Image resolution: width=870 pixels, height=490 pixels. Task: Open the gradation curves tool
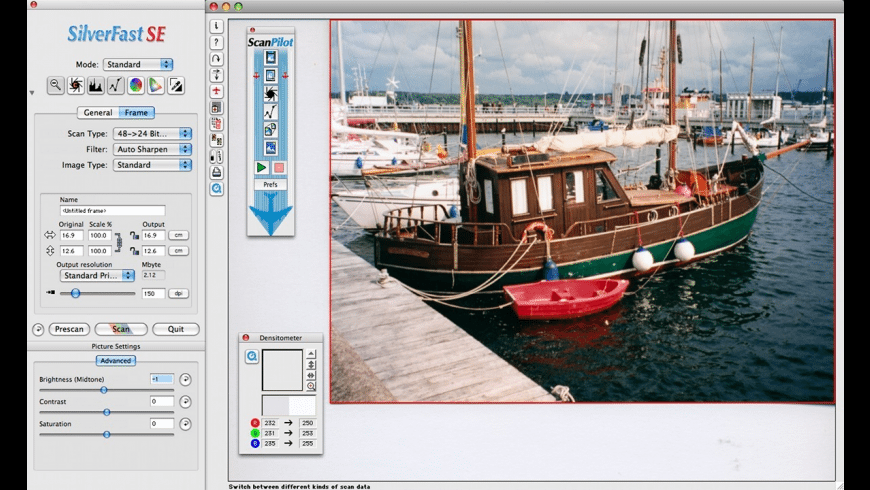[116, 85]
